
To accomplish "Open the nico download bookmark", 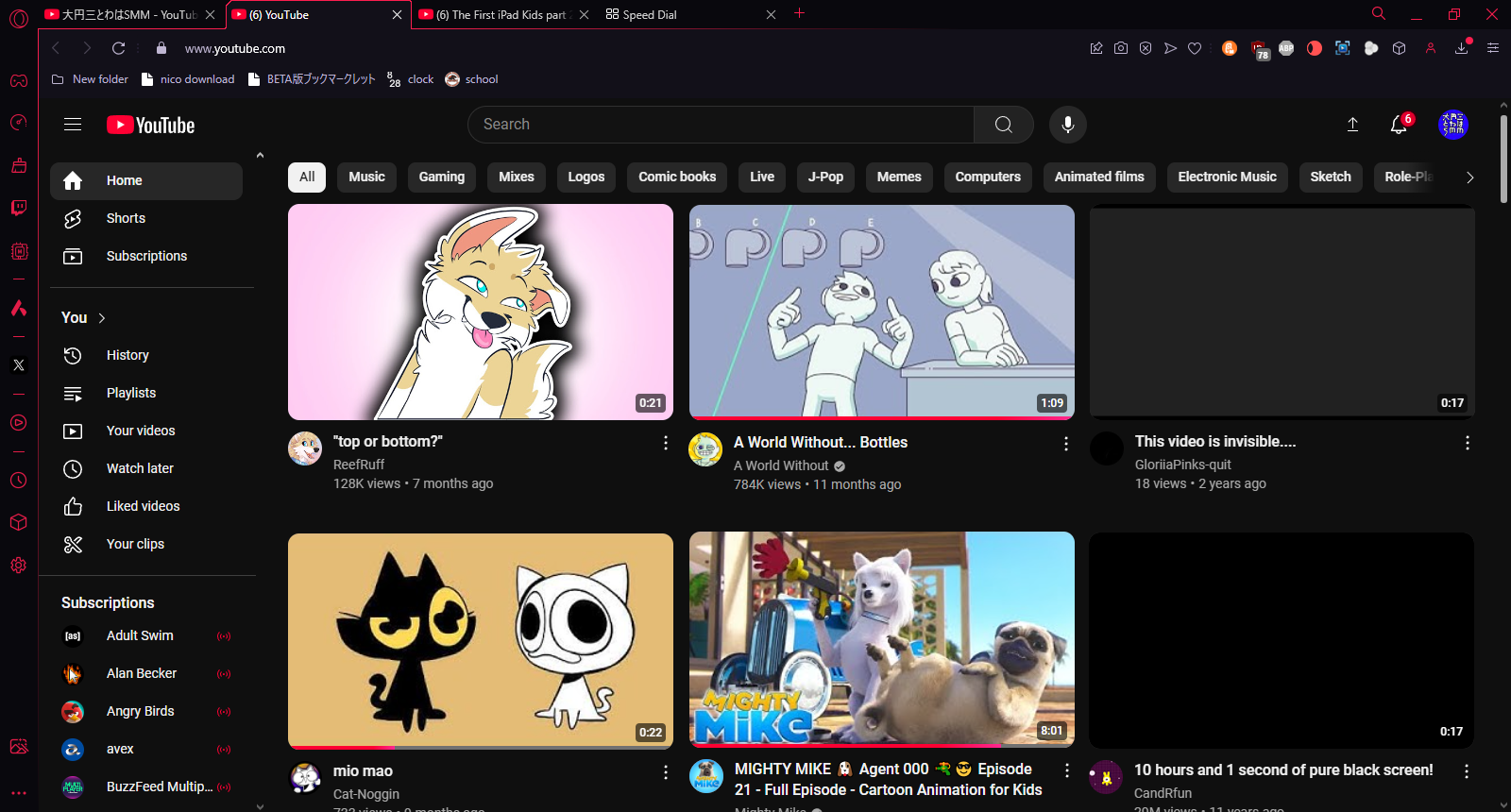I will (187, 79).
